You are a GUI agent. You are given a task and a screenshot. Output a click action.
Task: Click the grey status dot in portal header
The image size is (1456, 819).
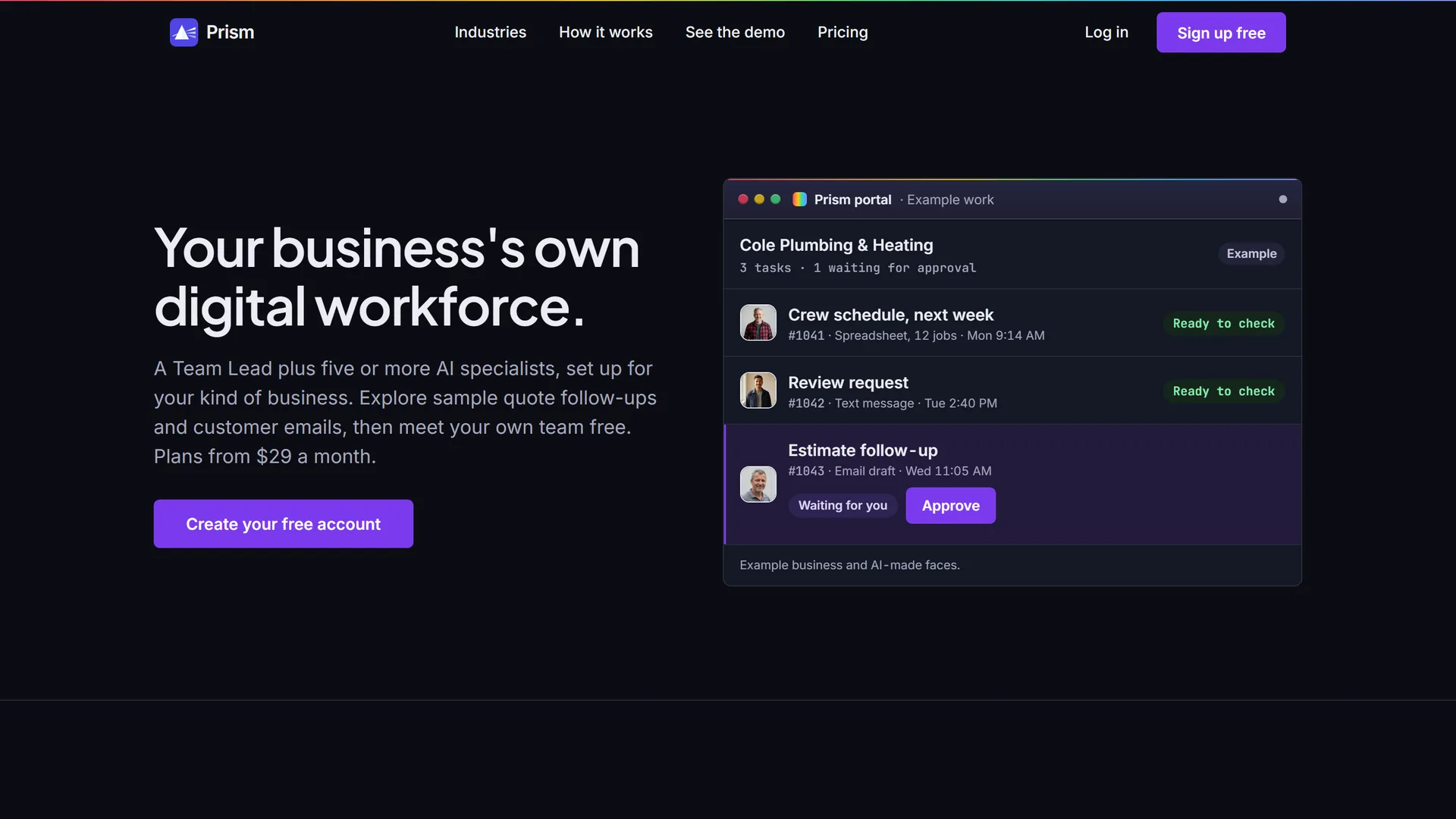click(x=1283, y=199)
